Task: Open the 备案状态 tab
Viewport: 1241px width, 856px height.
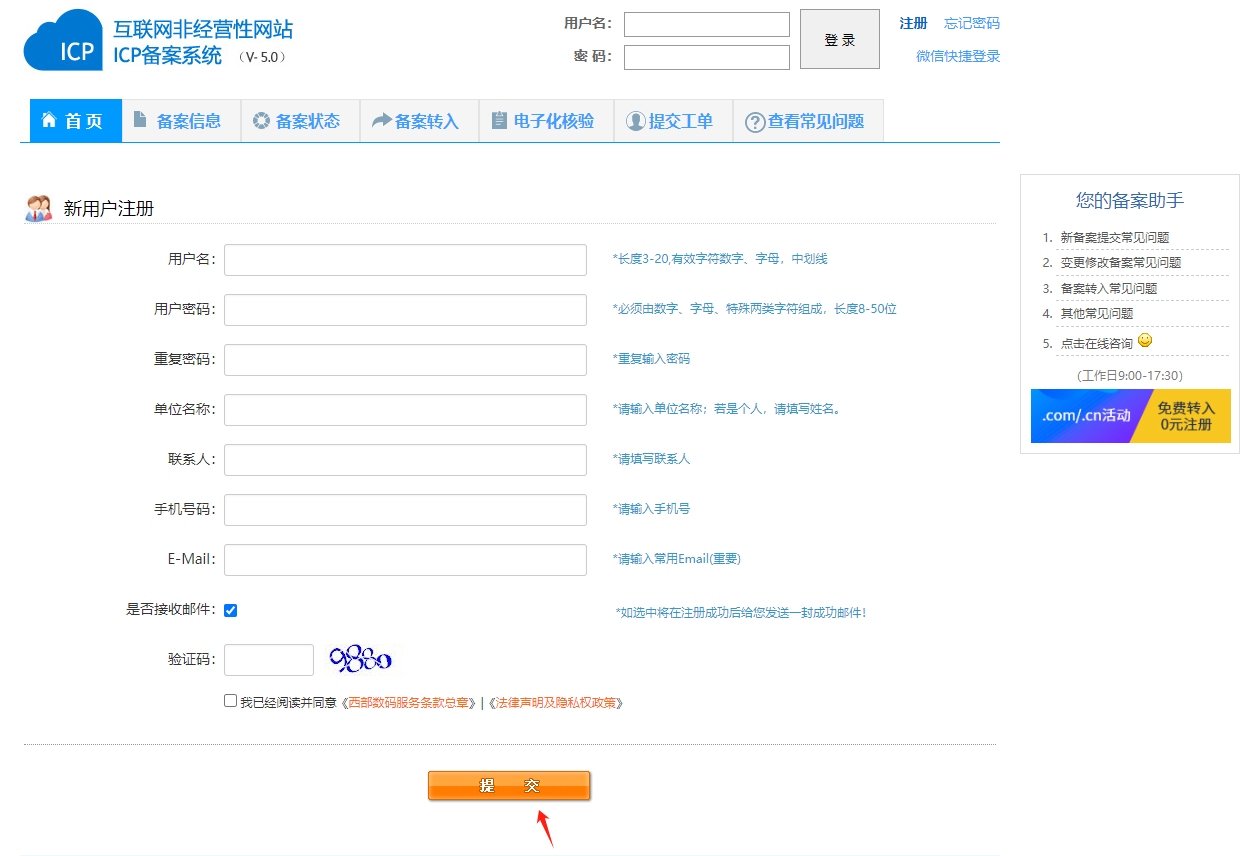Action: point(300,121)
